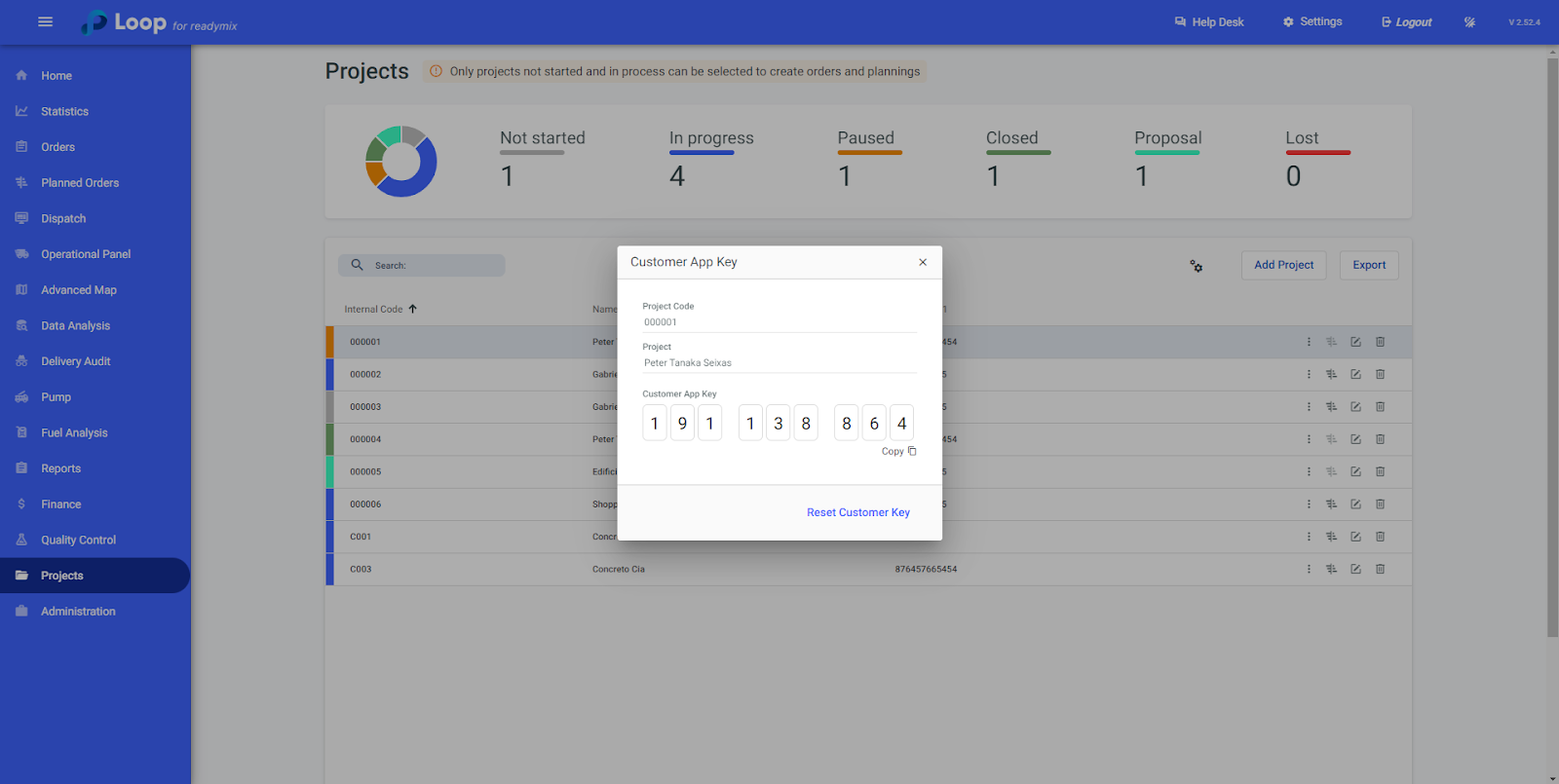This screenshot has height=784, width=1559.
Task: Click the planning icon for project 000006
Action: (x=1331, y=504)
